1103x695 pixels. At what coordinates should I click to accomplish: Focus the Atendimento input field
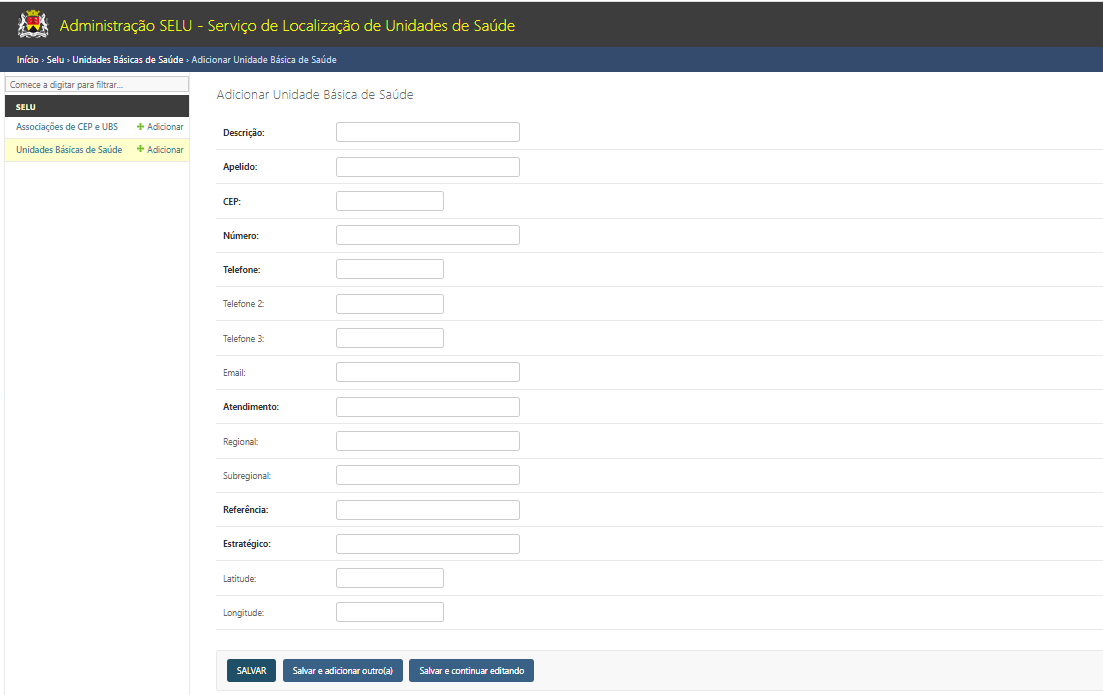coord(427,407)
